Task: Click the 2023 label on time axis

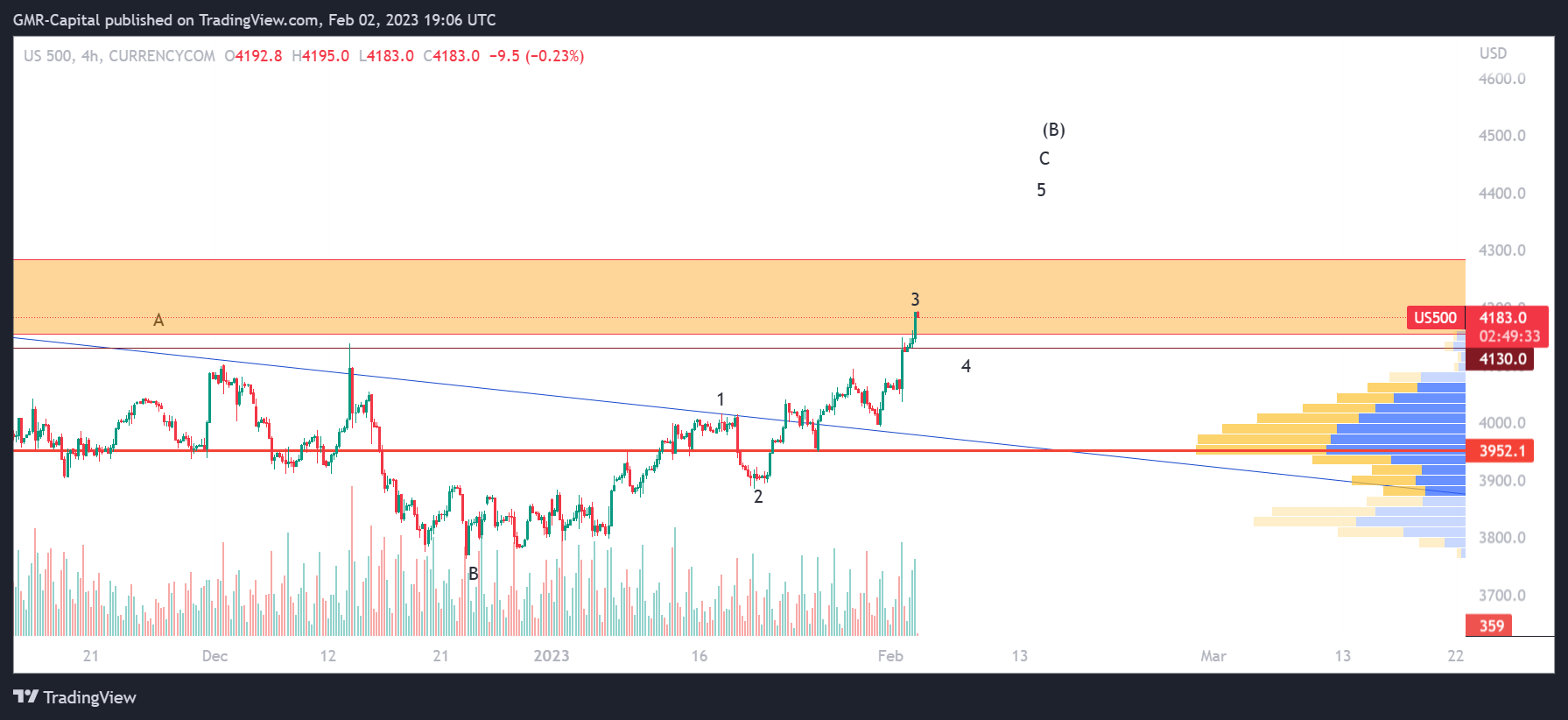Action: [552, 656]
